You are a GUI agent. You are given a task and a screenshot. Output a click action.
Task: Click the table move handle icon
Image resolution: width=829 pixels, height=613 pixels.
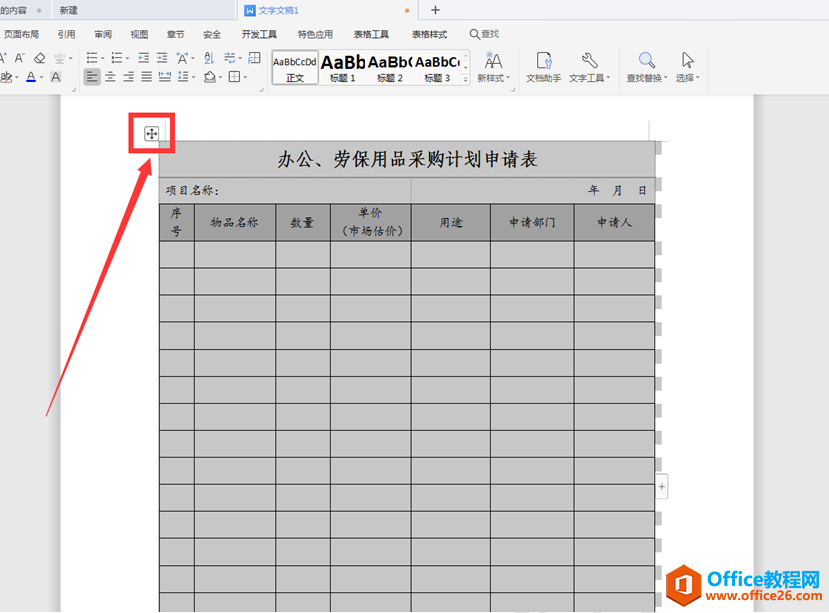pos(152,133)
